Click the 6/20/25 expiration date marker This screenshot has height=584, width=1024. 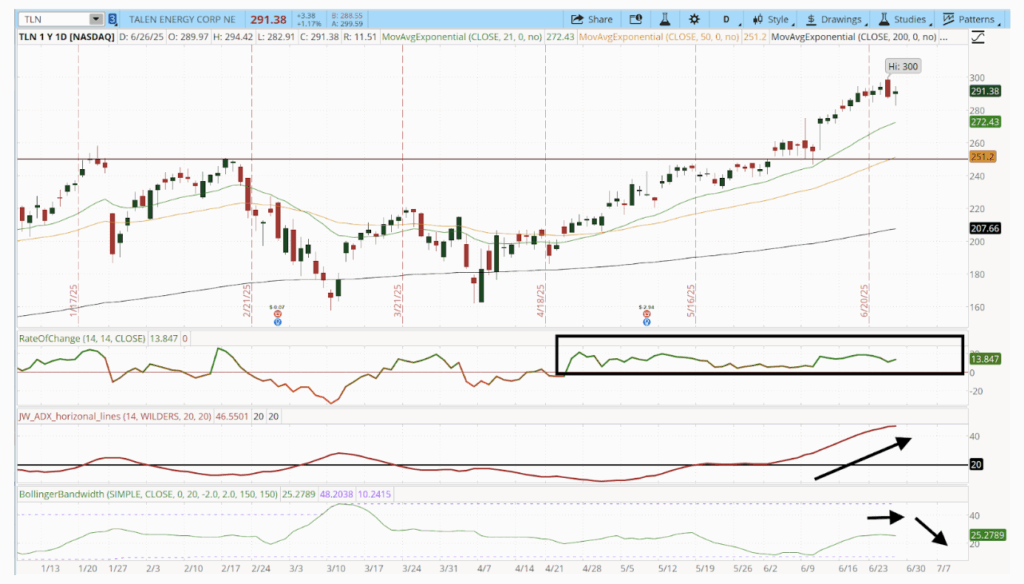coord(864,300)
